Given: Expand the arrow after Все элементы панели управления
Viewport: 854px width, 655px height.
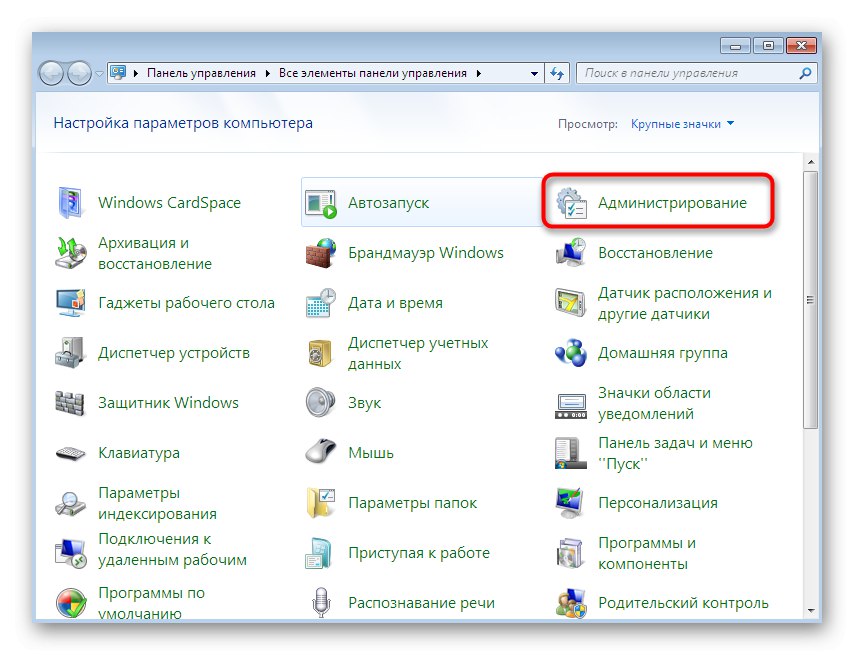Looking at the screenshot, I should click(x=478, y=74).
